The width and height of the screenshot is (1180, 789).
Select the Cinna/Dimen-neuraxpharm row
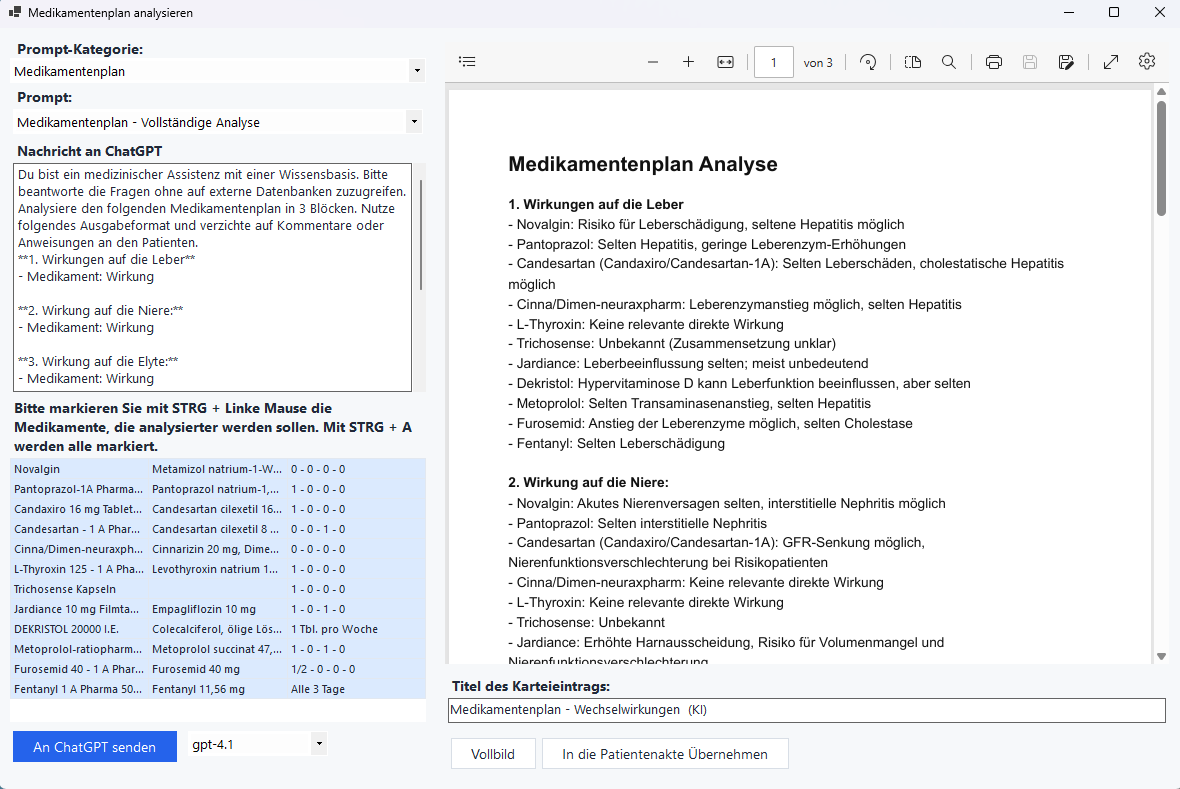pyautogui.click(x=218, y=549)
